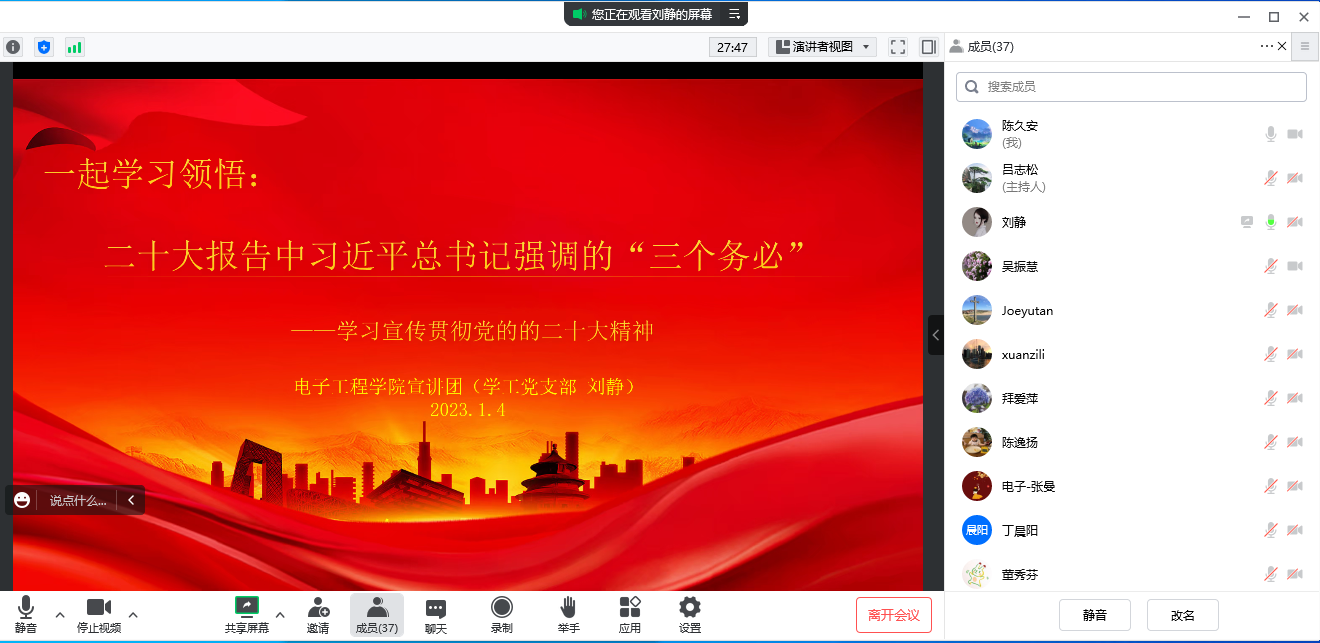Expand share screen options arrow

(x=280, y=614)
